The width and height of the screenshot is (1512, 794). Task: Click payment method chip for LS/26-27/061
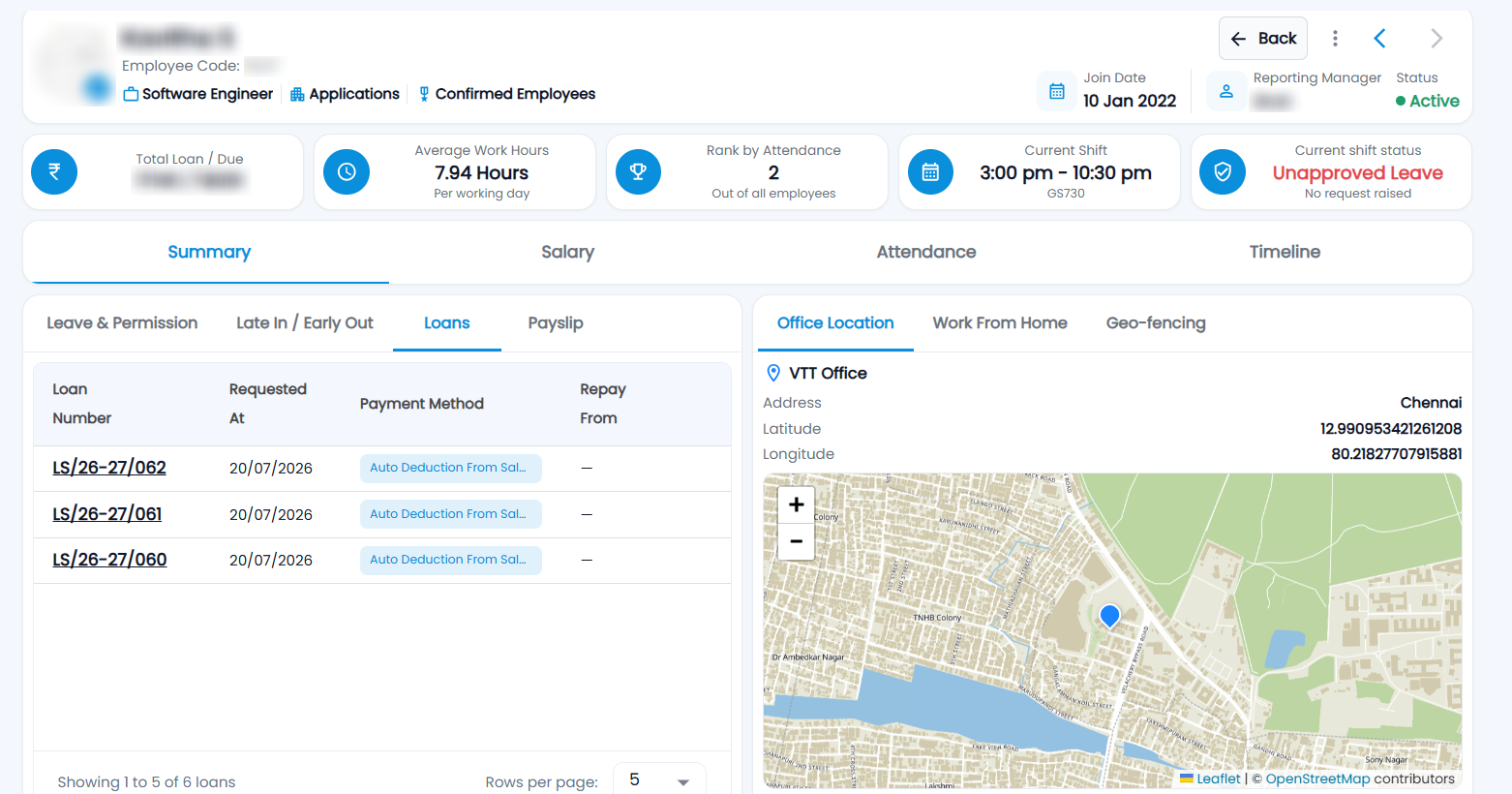tap(451, 514)
